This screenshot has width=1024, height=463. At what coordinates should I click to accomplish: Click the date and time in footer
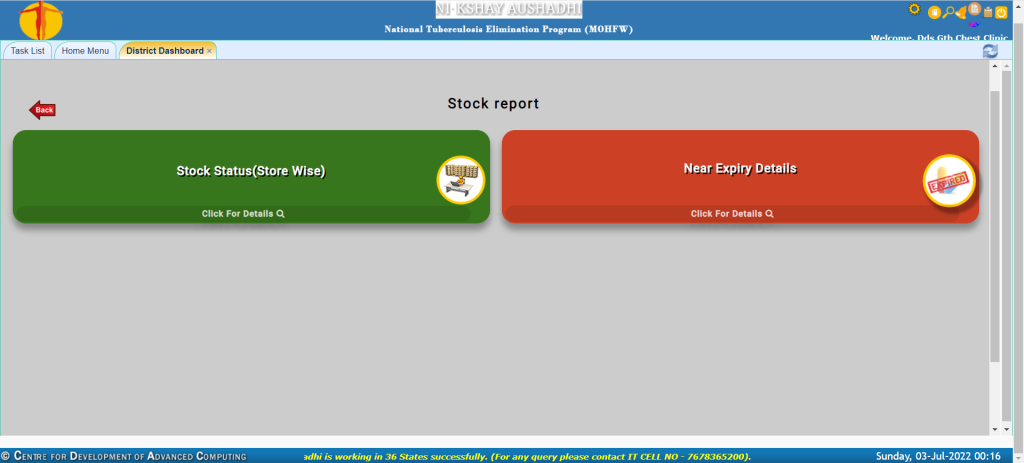938,456
